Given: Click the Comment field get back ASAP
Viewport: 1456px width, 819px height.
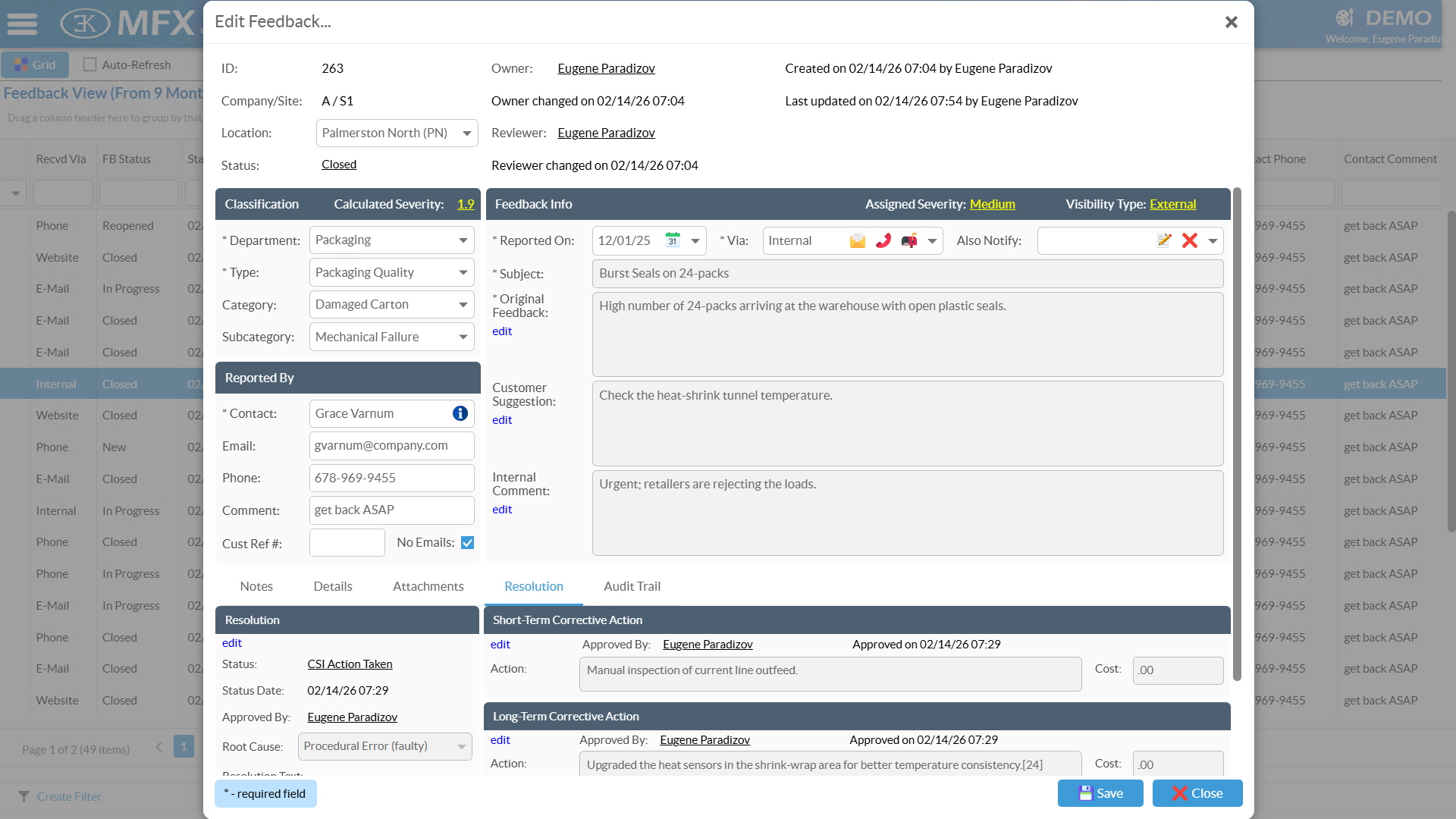Looking at the screenshot, I should point(392,510).
